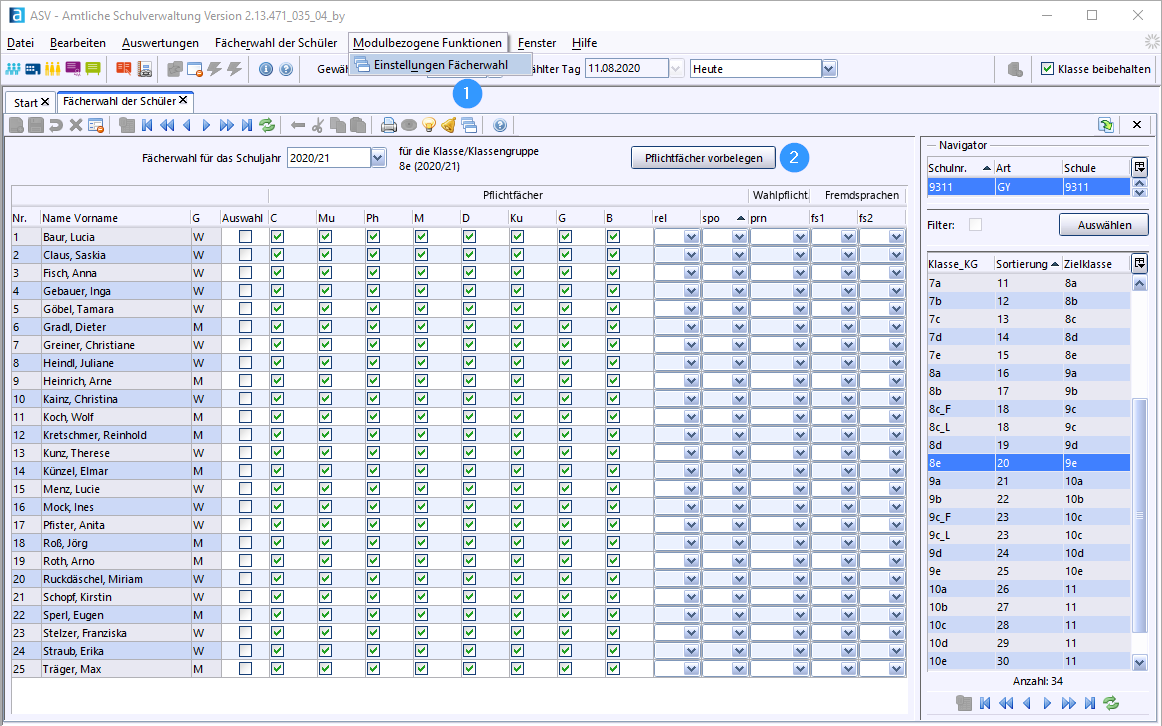
Task: Open the Bearbeiten menu
Action: pos(78,43)
